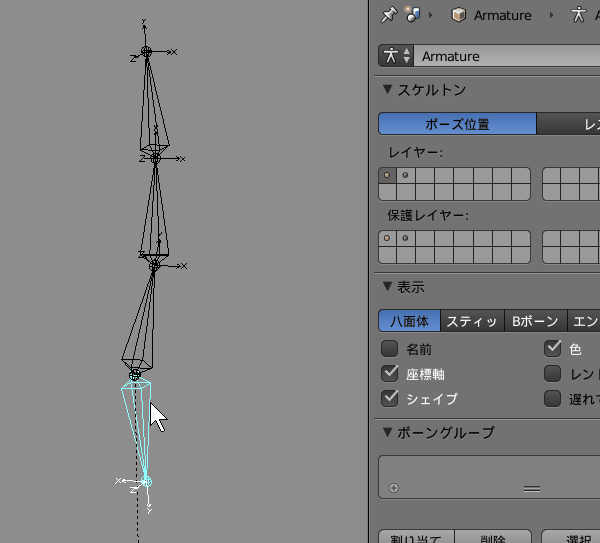
Task: Toggle first armature layer under レイヤー
Action: [387, 175]
